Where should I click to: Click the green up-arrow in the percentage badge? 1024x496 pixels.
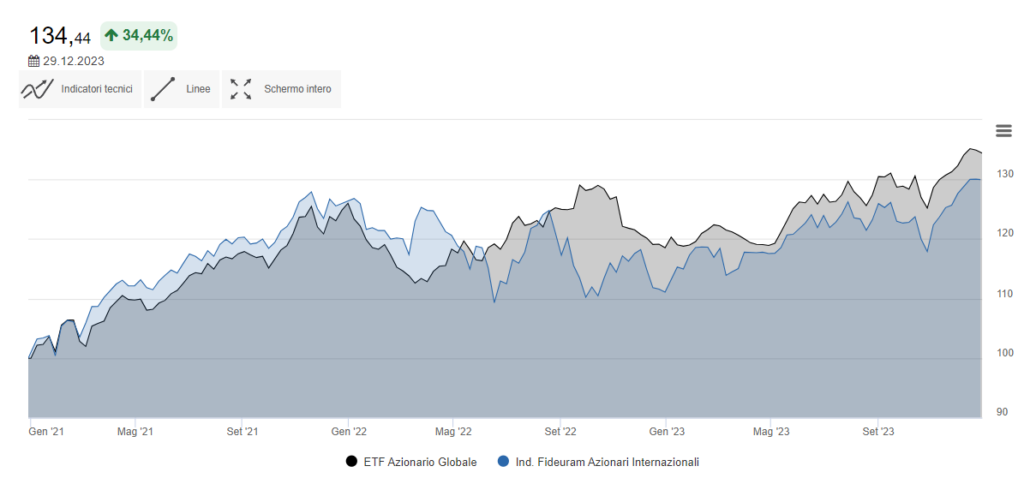click(x=111, y=35)
